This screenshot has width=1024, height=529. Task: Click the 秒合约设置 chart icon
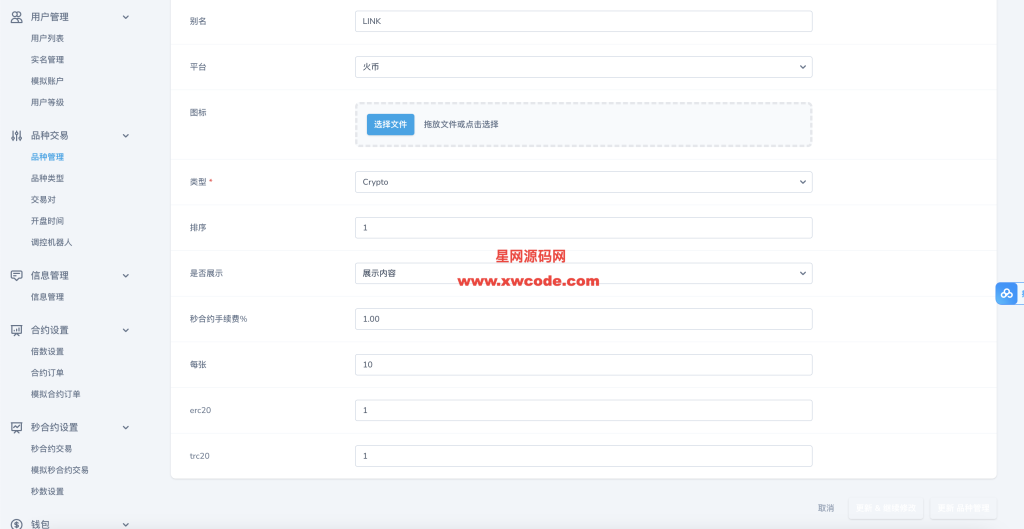(x=17, y=427)
